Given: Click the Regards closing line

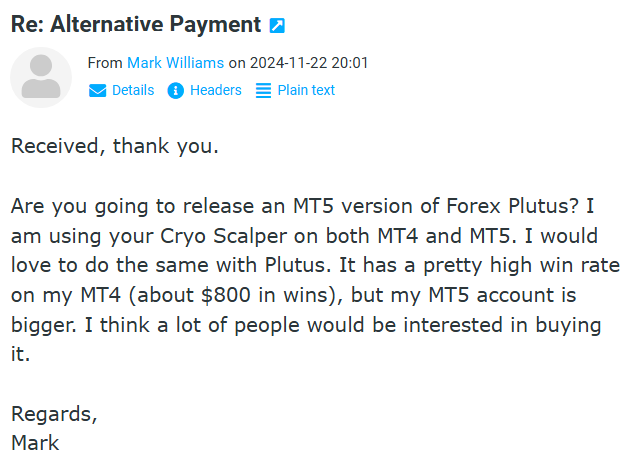Looking at the screenshot, I should 54,413.
